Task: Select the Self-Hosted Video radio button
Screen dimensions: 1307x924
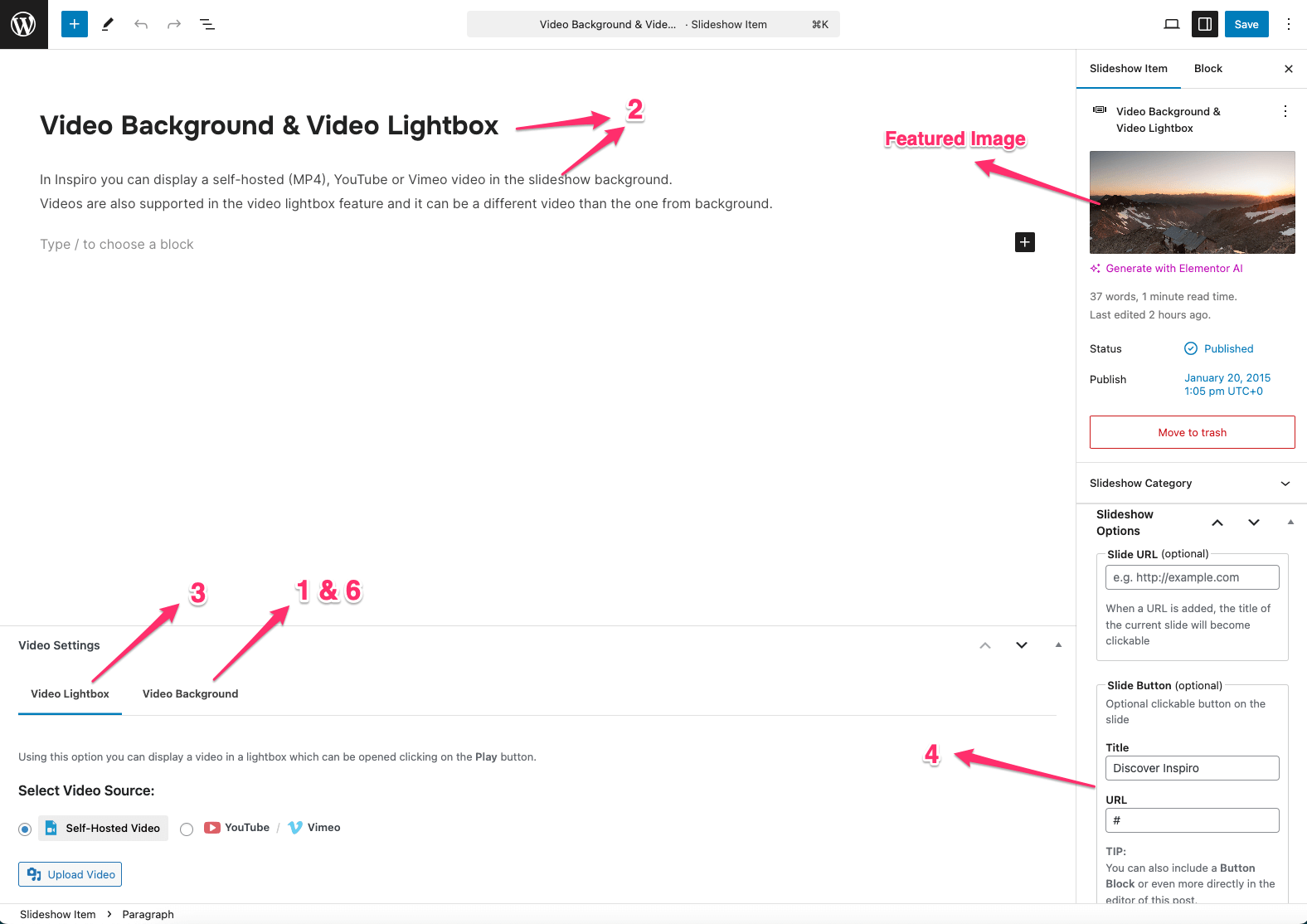Action: [25, 829]
